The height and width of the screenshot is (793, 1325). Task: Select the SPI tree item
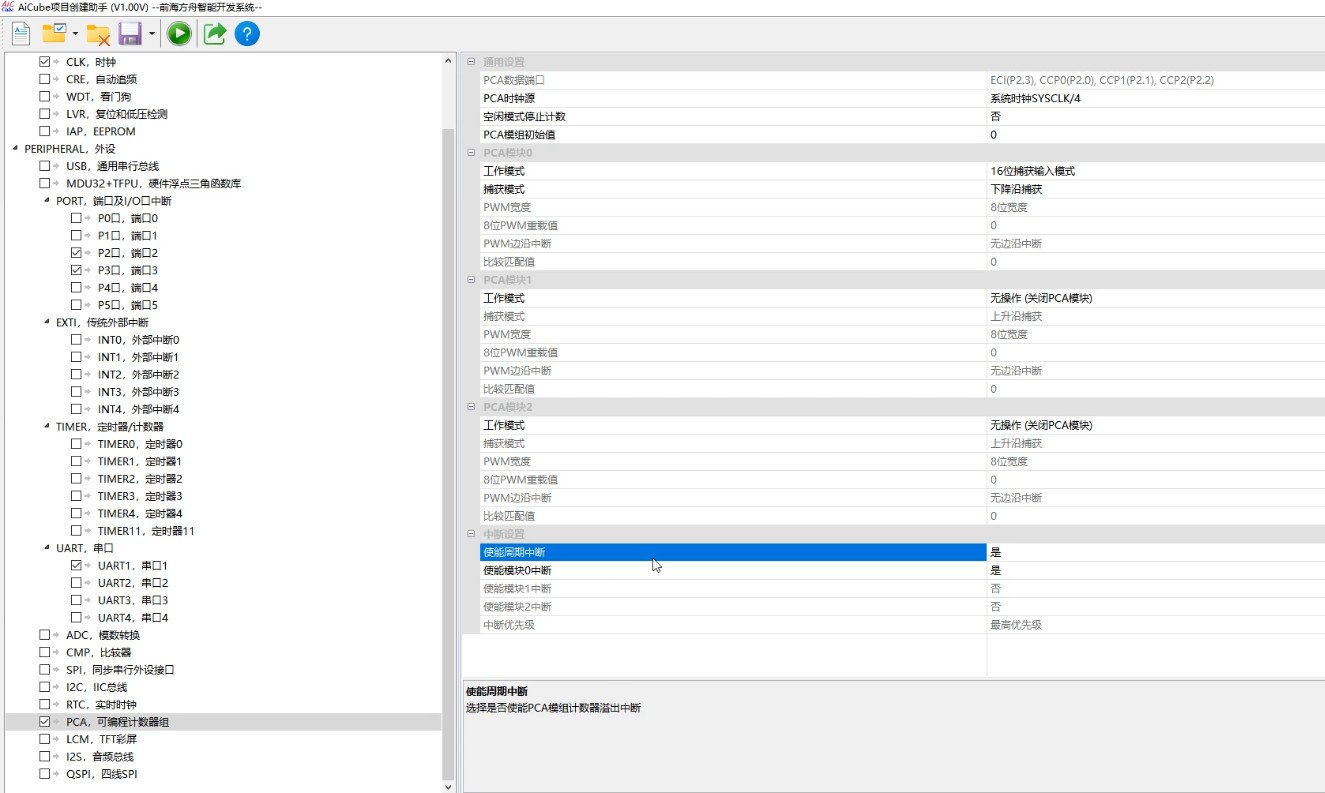[x=112, y=670]
